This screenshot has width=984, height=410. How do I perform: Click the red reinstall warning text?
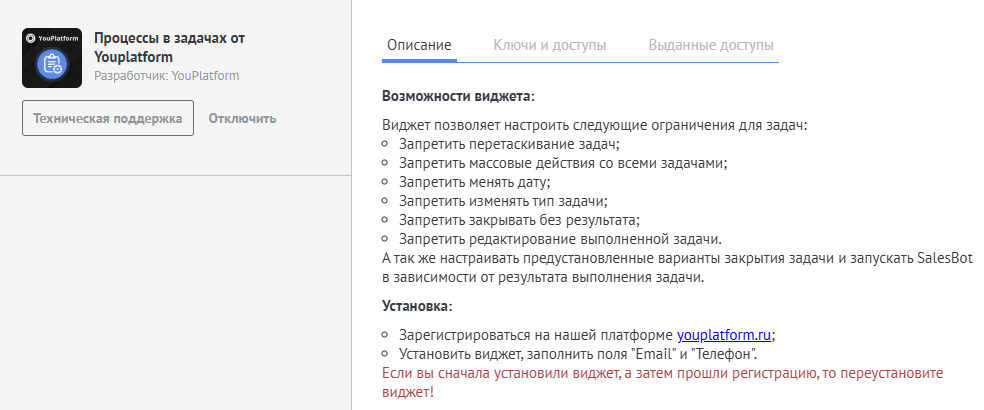663,383
